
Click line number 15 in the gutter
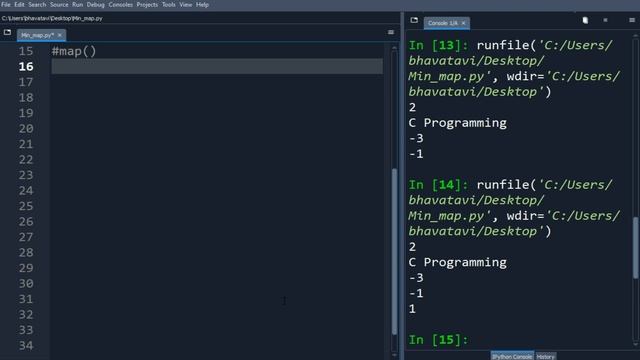pyautogui.click(x=26, y=51)
